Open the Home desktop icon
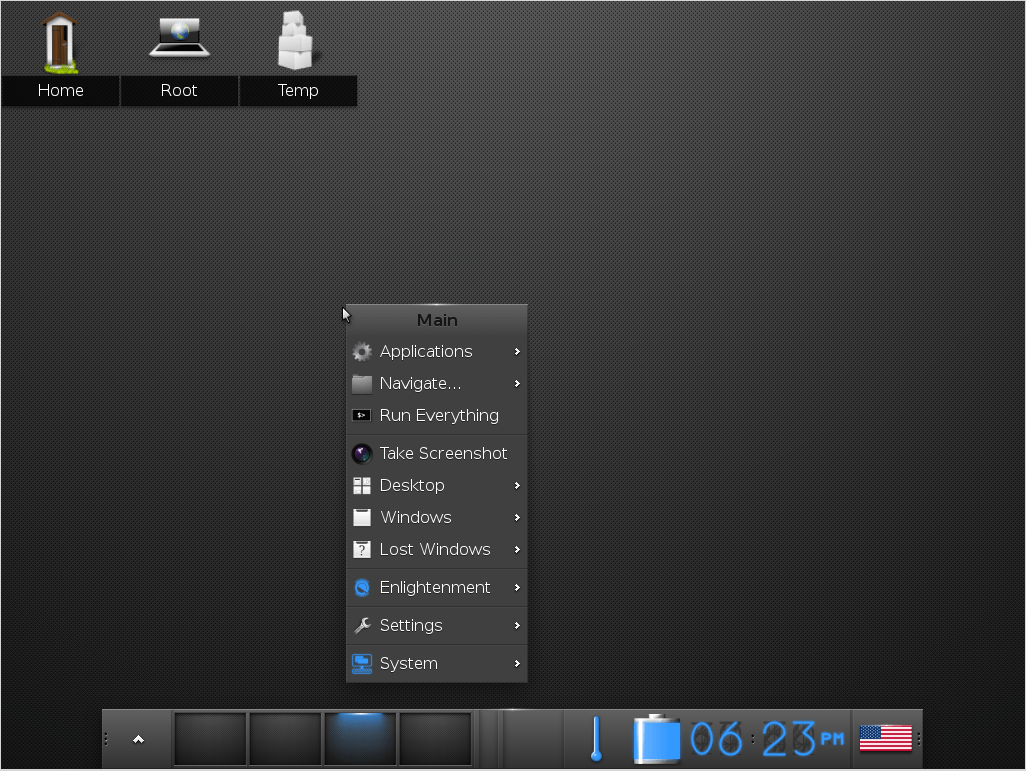This screenshot has height=771, width=1026. 60,42
